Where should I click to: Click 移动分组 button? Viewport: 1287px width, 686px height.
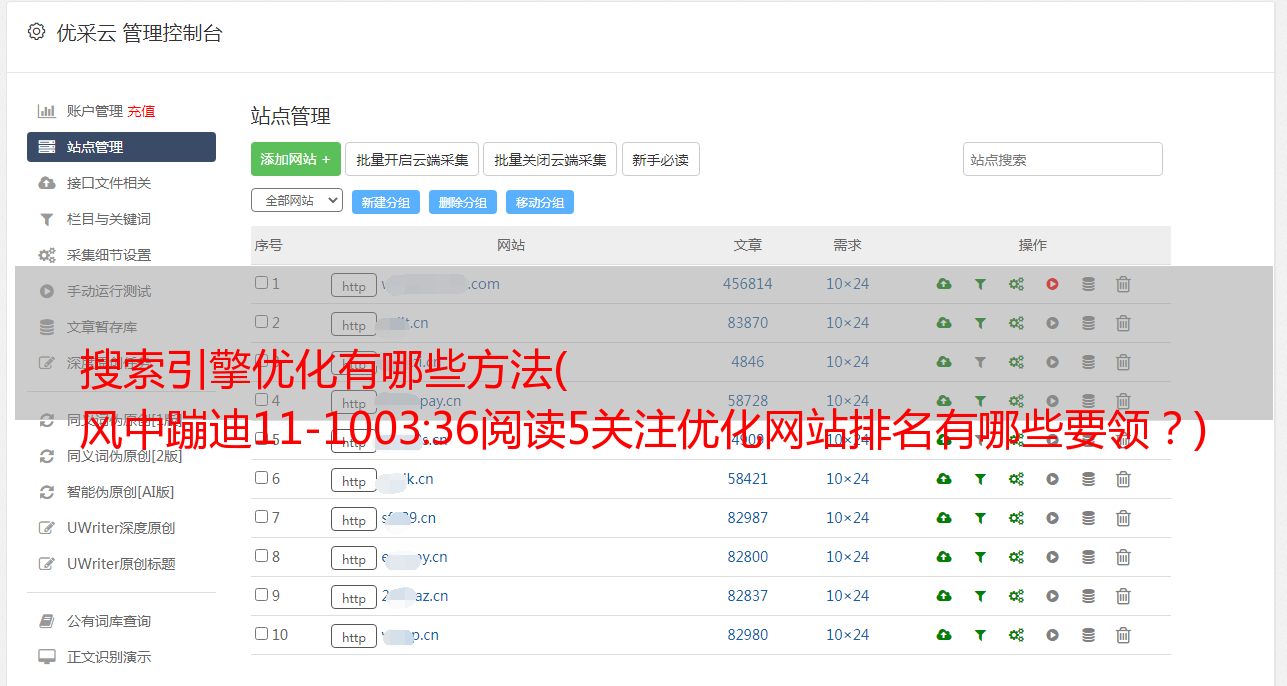540,202
